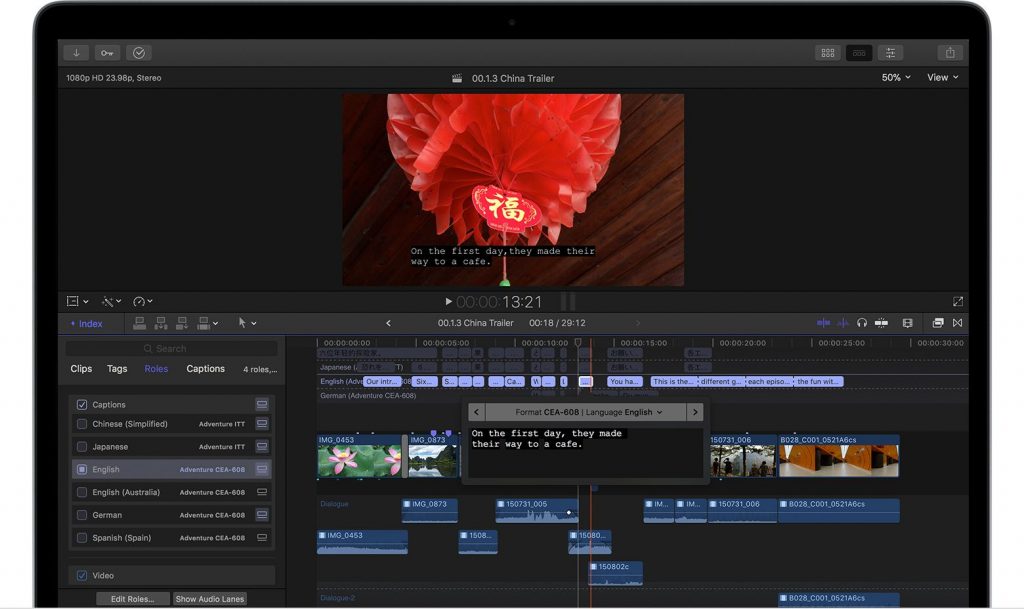This screenshot has width=1024, height=609.
Task: Open the Select tool arrow dropdown
Action: pyautogui.click(x=247, y=323)
